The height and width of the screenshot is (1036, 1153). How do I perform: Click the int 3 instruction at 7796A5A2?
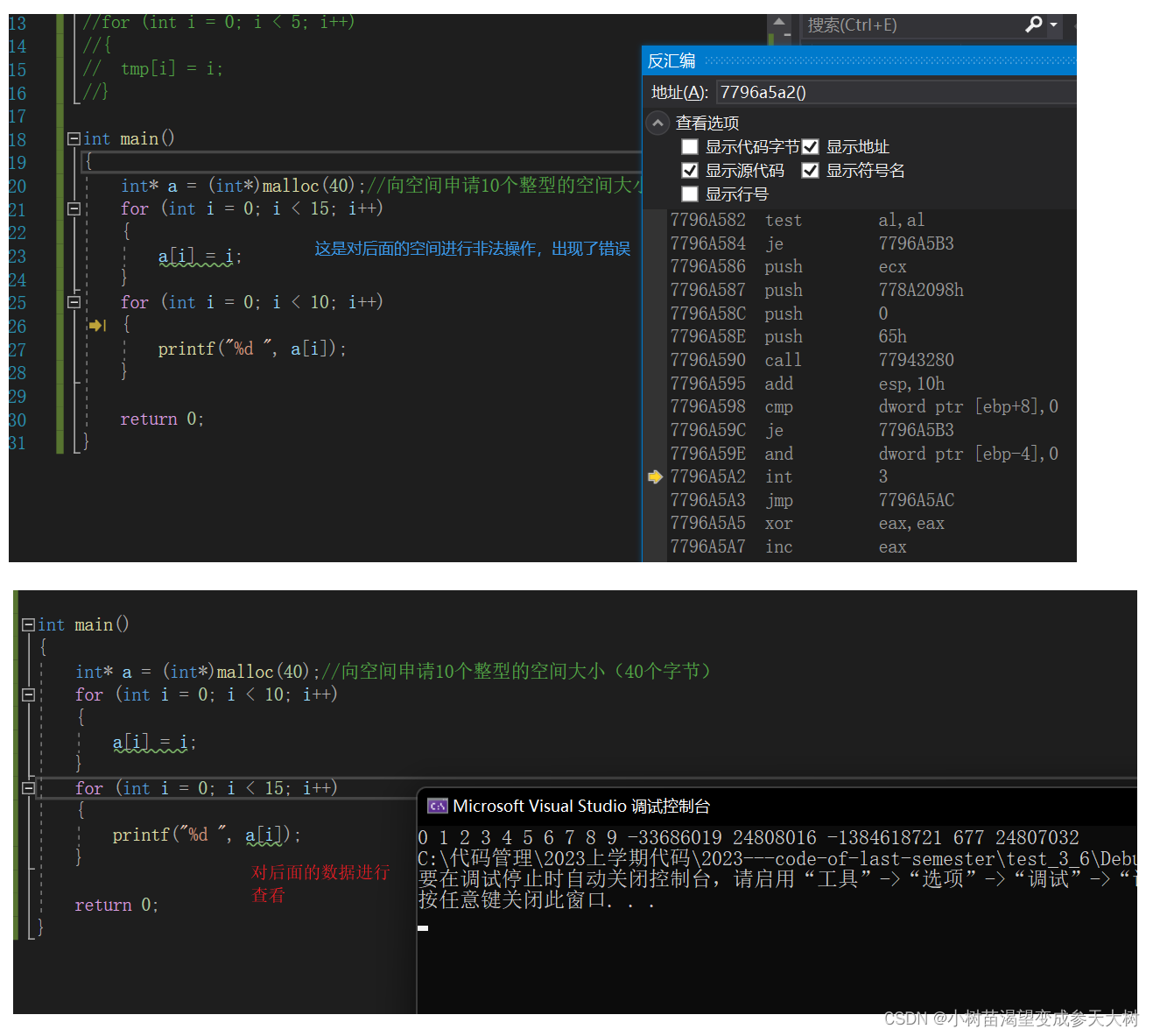[x=779, y=476]
